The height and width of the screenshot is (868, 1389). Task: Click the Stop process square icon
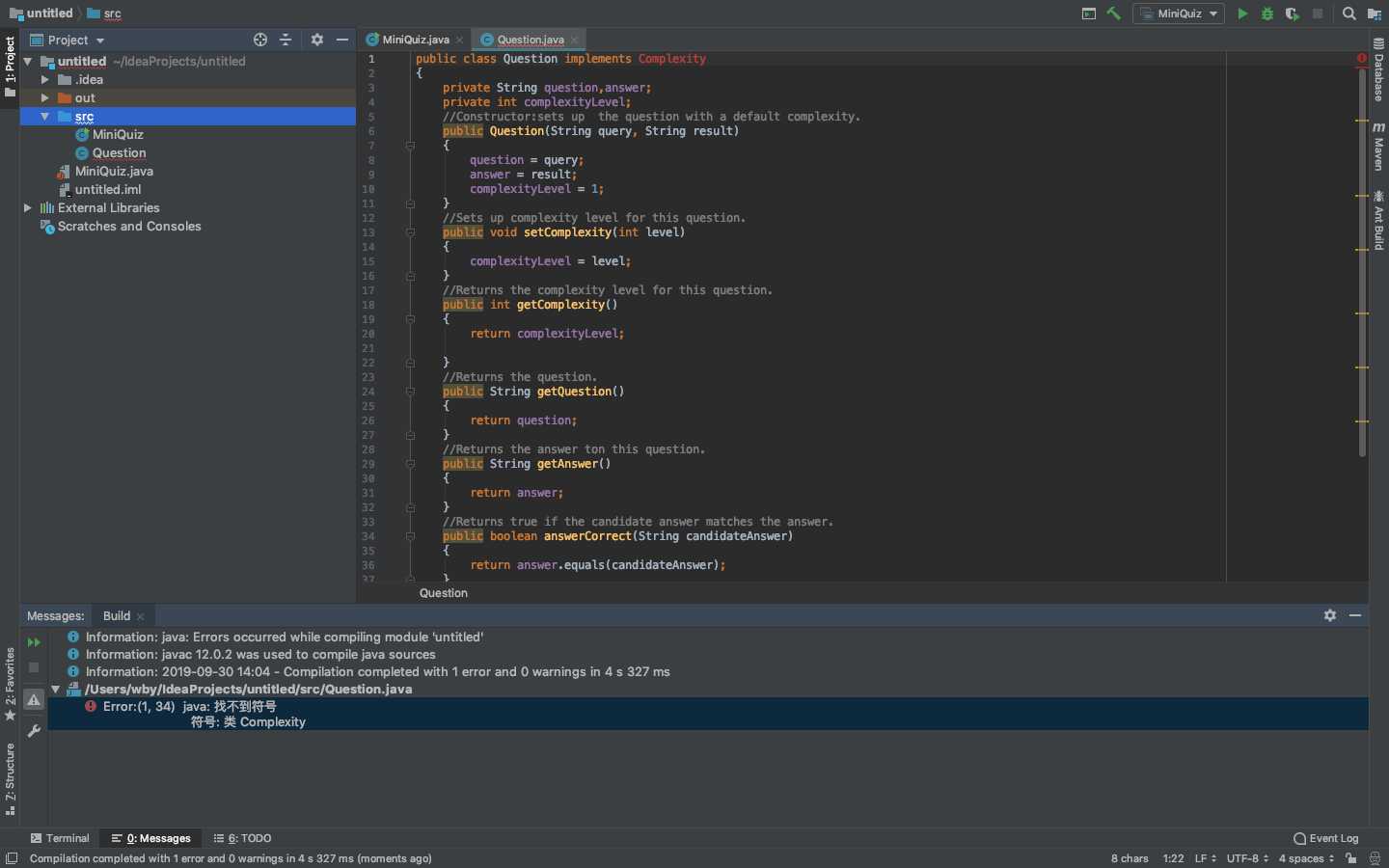1318,14
